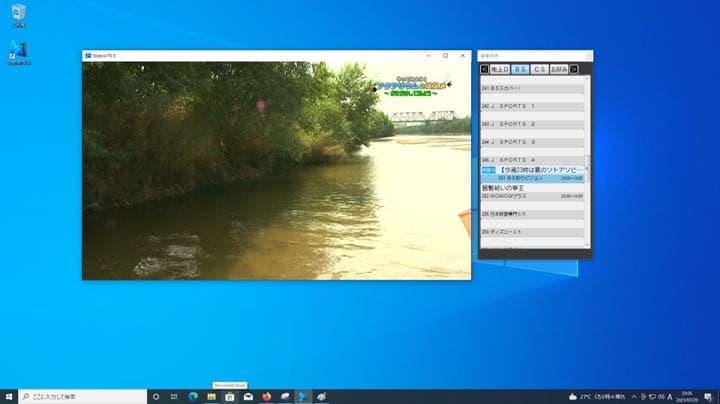Open the taskbar clock and date
Viewport: 720px width, 404px height.
click(x=687, y=397)
